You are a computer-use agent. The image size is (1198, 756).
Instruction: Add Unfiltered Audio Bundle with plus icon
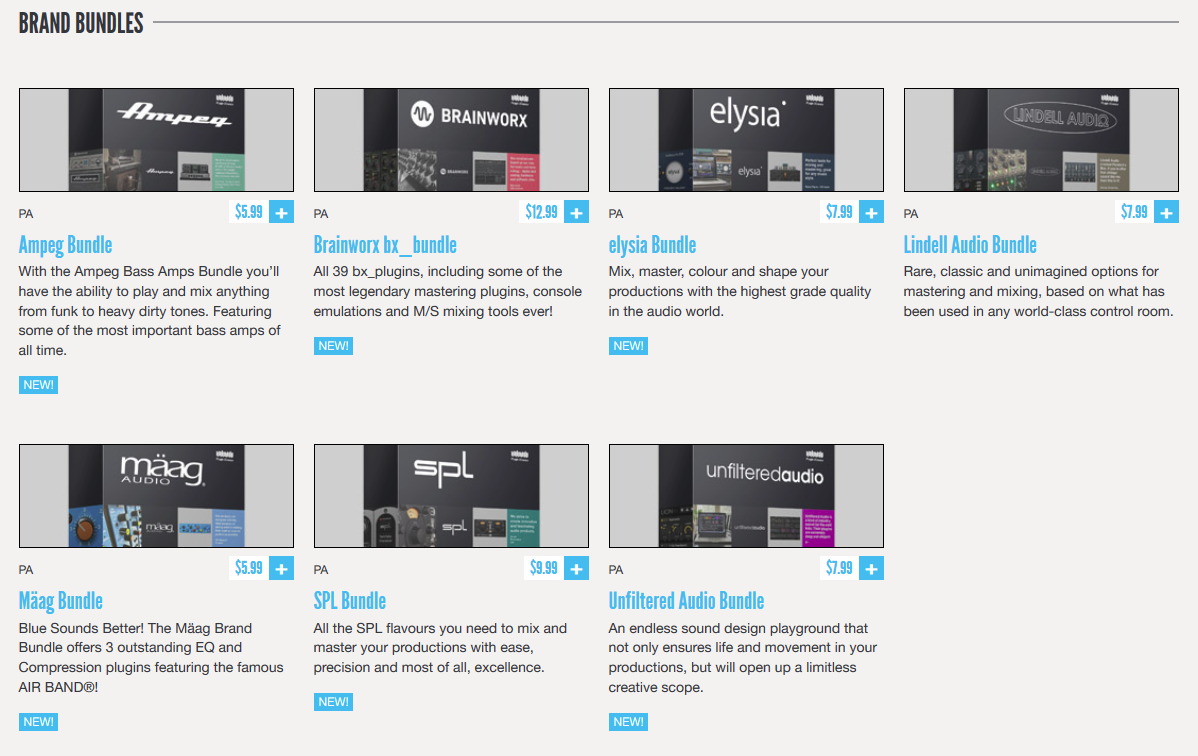[x=871, y=568]
